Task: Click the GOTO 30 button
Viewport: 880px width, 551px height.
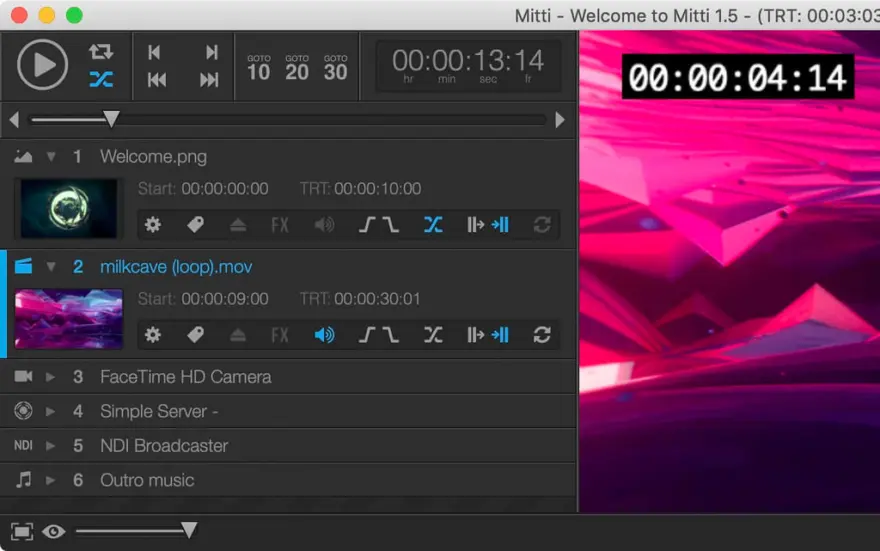Action: point(336,68)
